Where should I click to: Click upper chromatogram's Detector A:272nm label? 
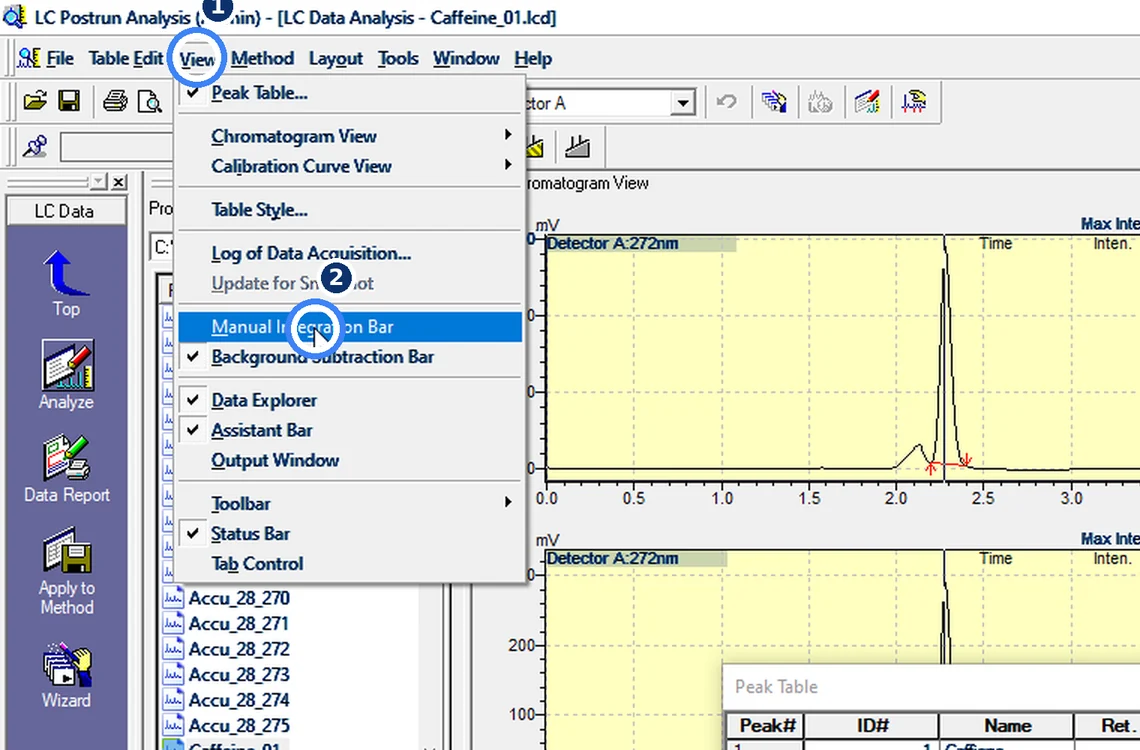(x=612, y=243)
